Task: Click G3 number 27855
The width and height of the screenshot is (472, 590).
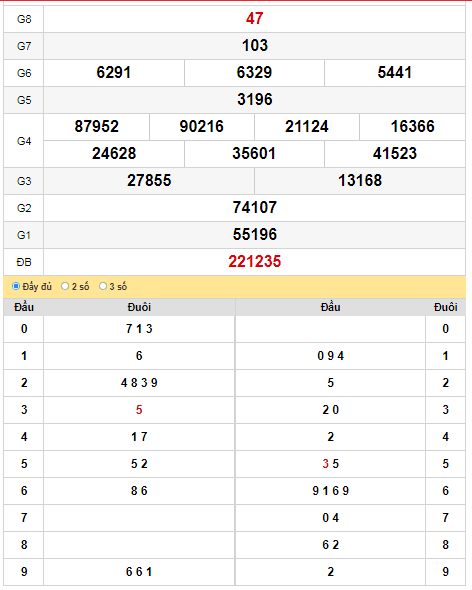Action: [149, 181]
